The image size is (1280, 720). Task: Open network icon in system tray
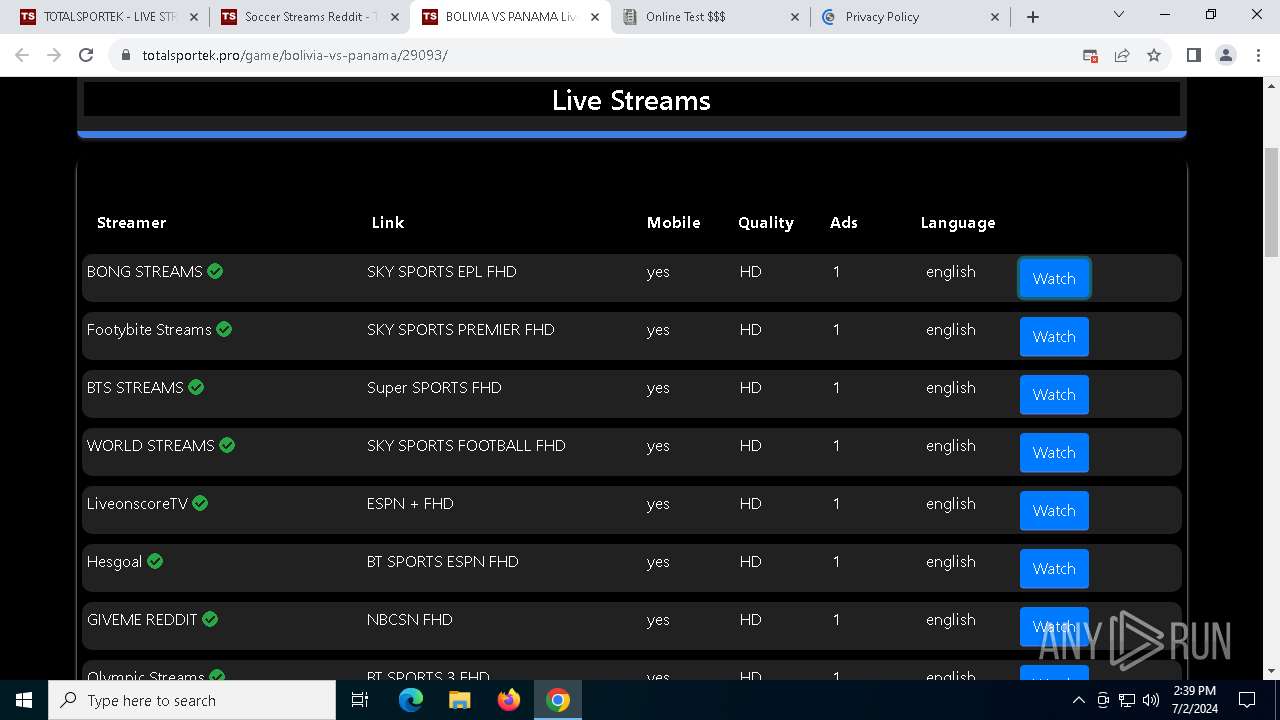point(1127,700)
